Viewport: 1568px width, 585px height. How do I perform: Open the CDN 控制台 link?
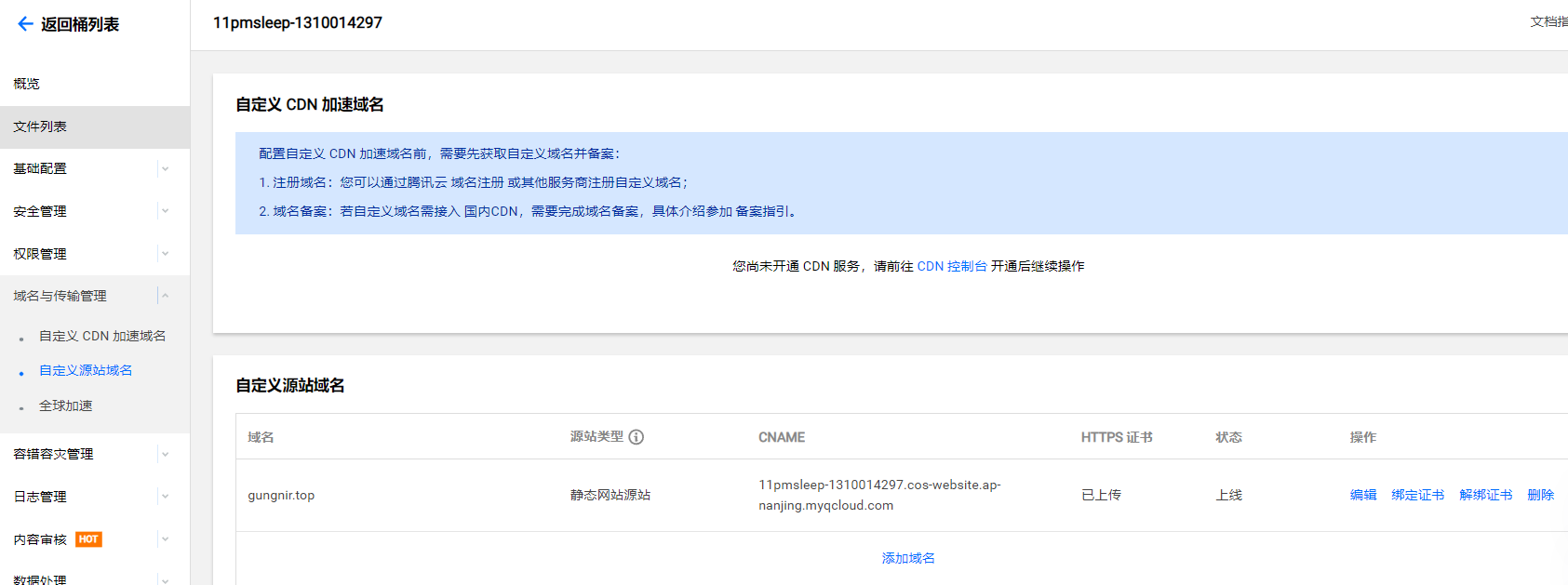click(x=952, y=266)
